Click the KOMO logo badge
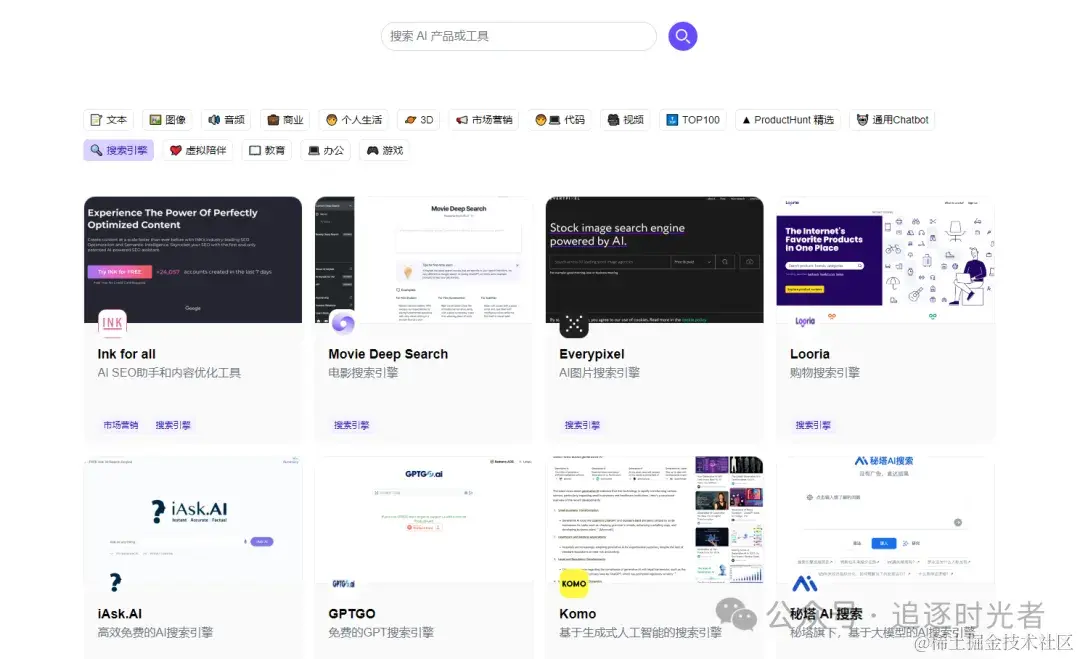1080x659 pixels. [x=574, y=585]
